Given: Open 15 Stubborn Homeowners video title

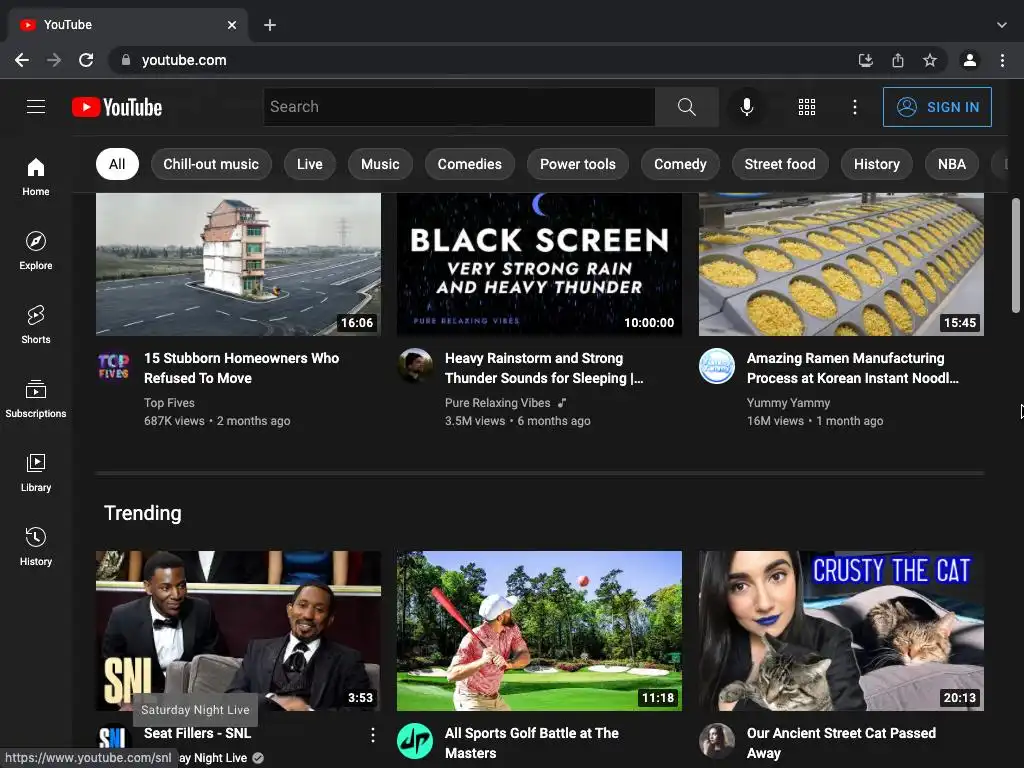Looking at the screenshot, I should (x=241, y=368).
